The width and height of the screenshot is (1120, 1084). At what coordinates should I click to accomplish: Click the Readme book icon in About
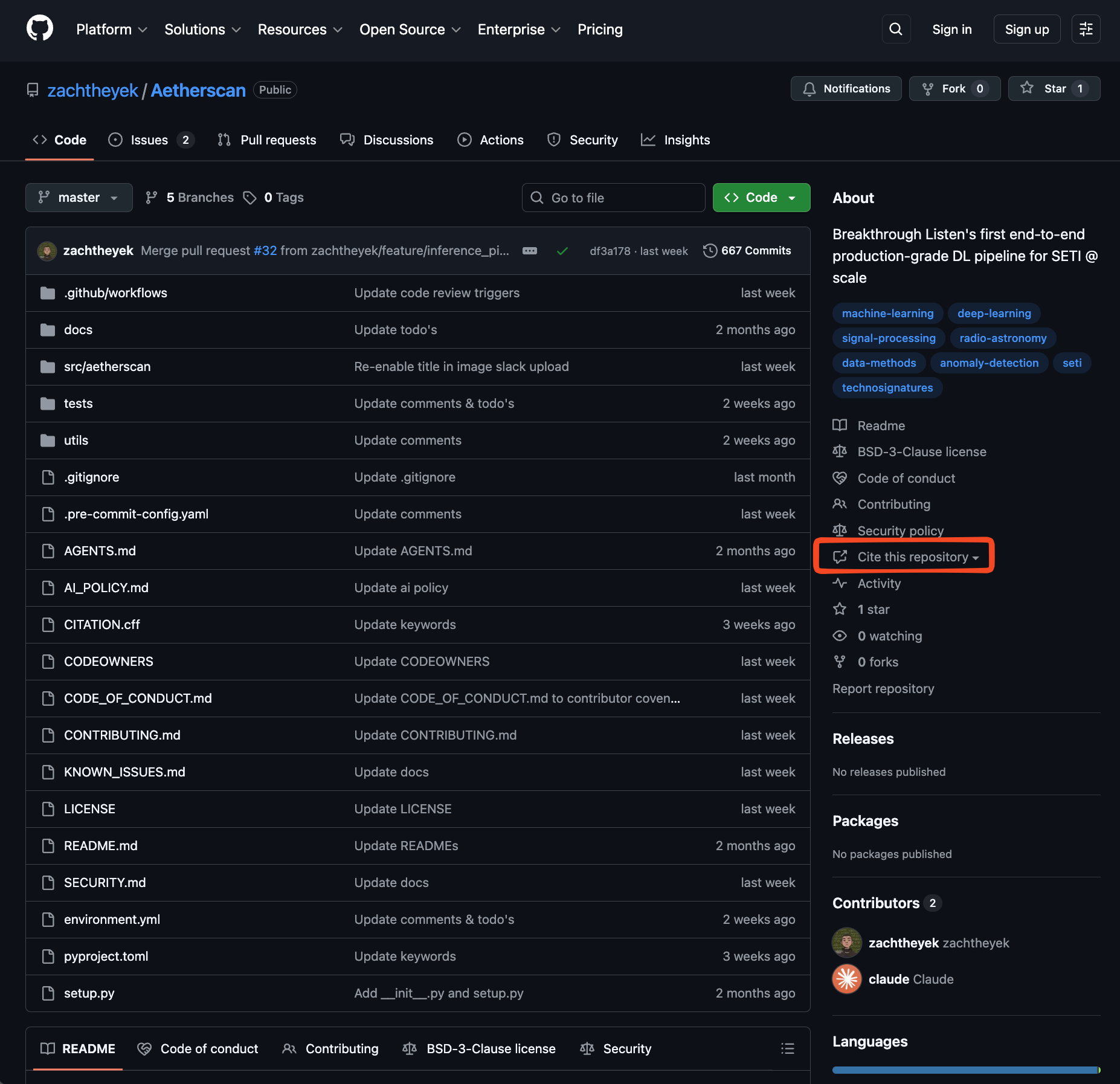click(840, 425)
